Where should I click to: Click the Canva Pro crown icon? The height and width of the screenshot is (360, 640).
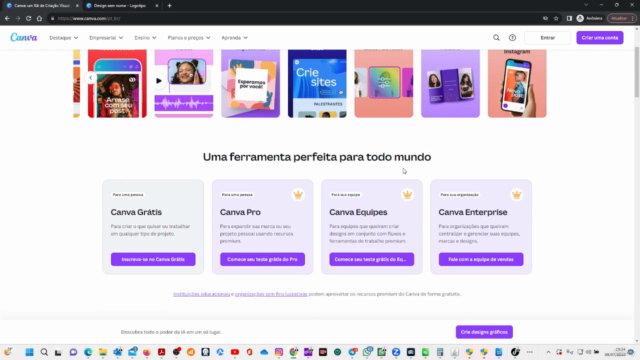pyautogui.click(x=298, y=195)
